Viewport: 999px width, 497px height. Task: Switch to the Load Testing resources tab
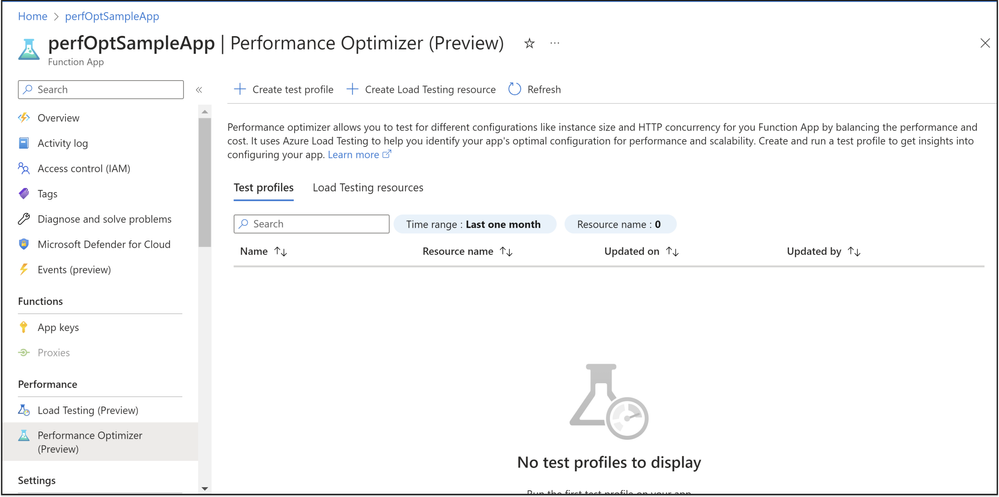(368, 188)
